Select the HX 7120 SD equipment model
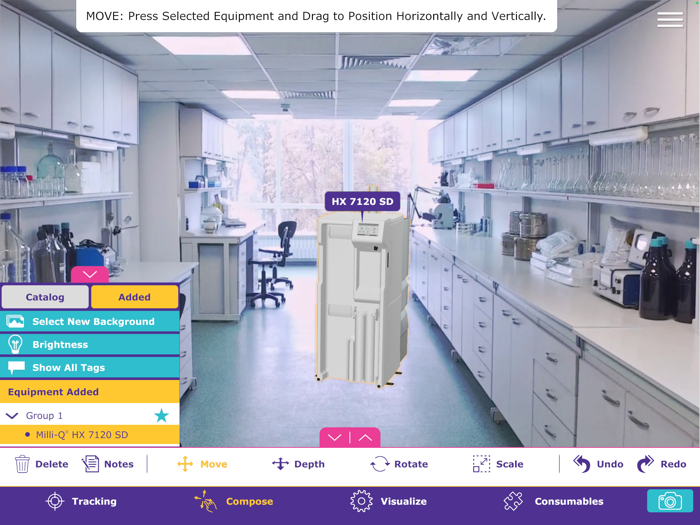The height and width of the screenshot is (525, 700). [362, 299]
